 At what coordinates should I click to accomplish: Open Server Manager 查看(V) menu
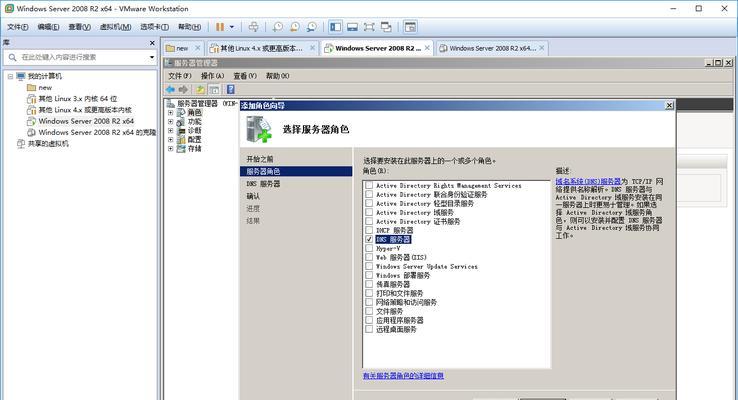tap(245, 76)
